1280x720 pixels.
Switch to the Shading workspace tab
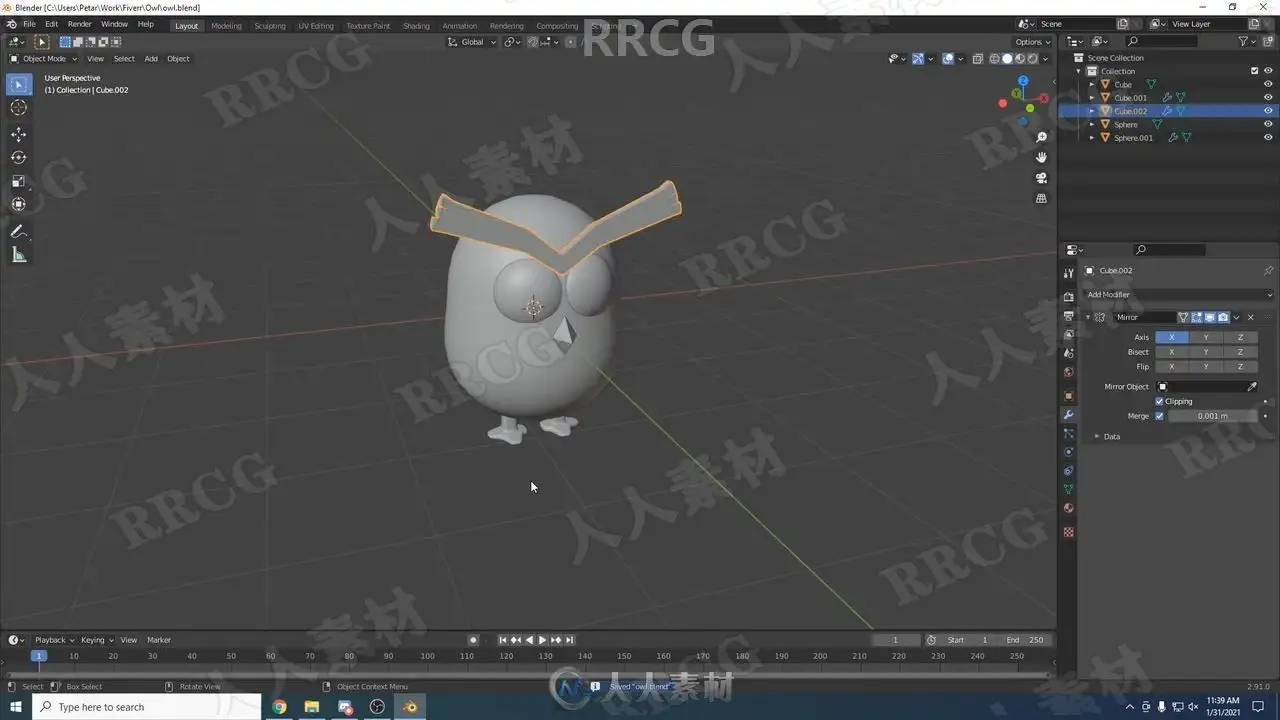[416, 26]
